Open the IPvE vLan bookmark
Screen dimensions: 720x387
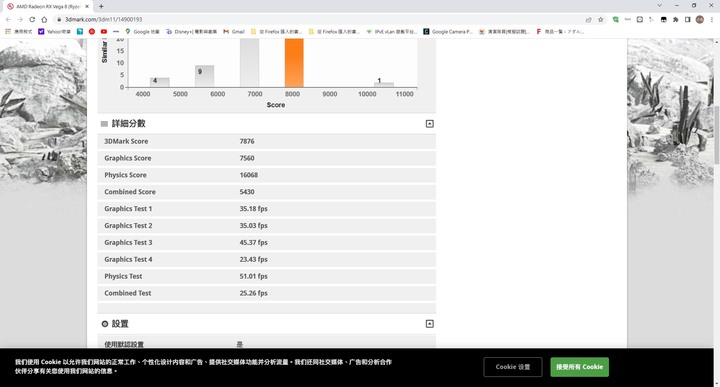point(392,32)
